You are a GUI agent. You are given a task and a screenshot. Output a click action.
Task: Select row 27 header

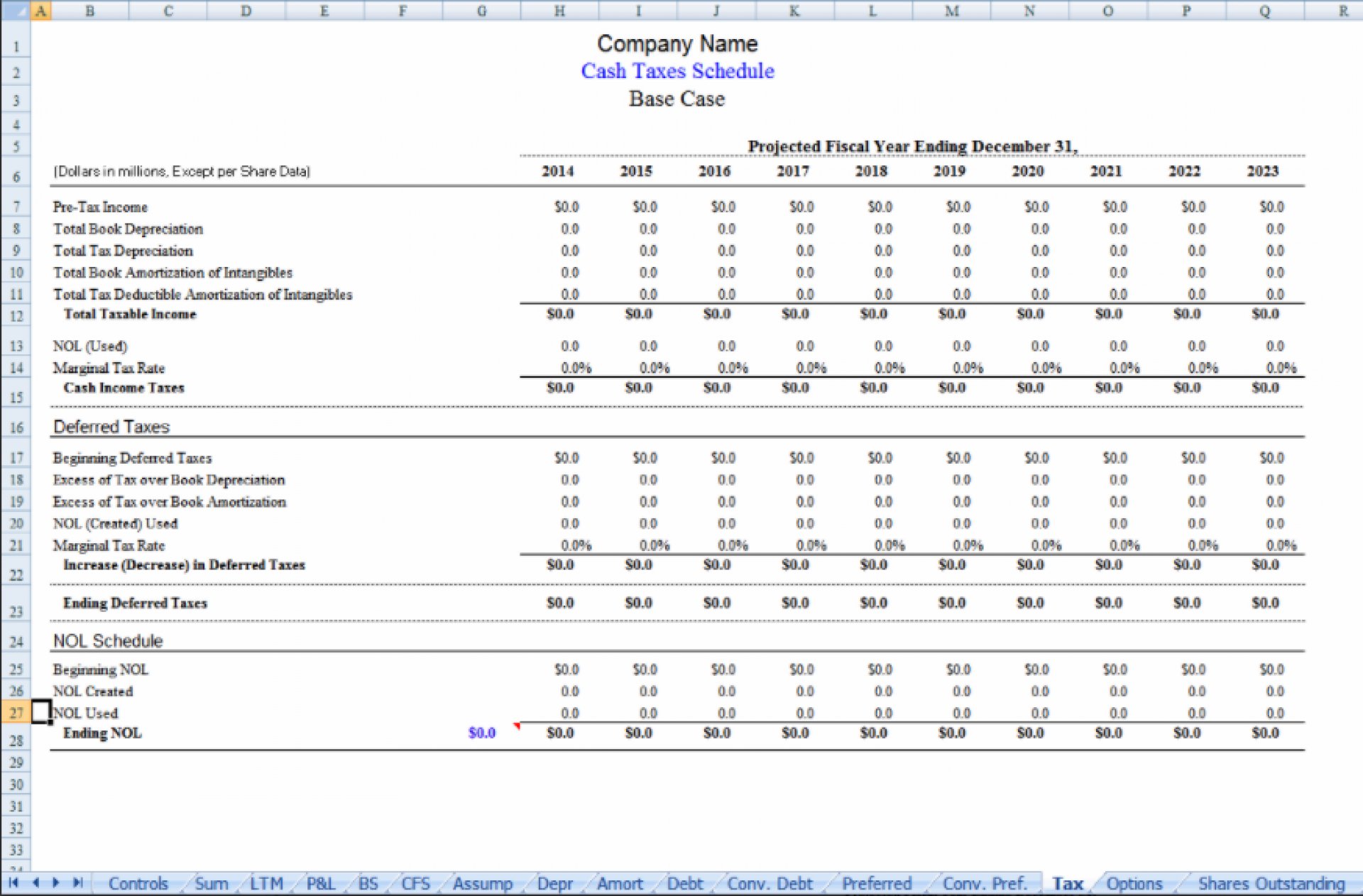click(16, 712)
